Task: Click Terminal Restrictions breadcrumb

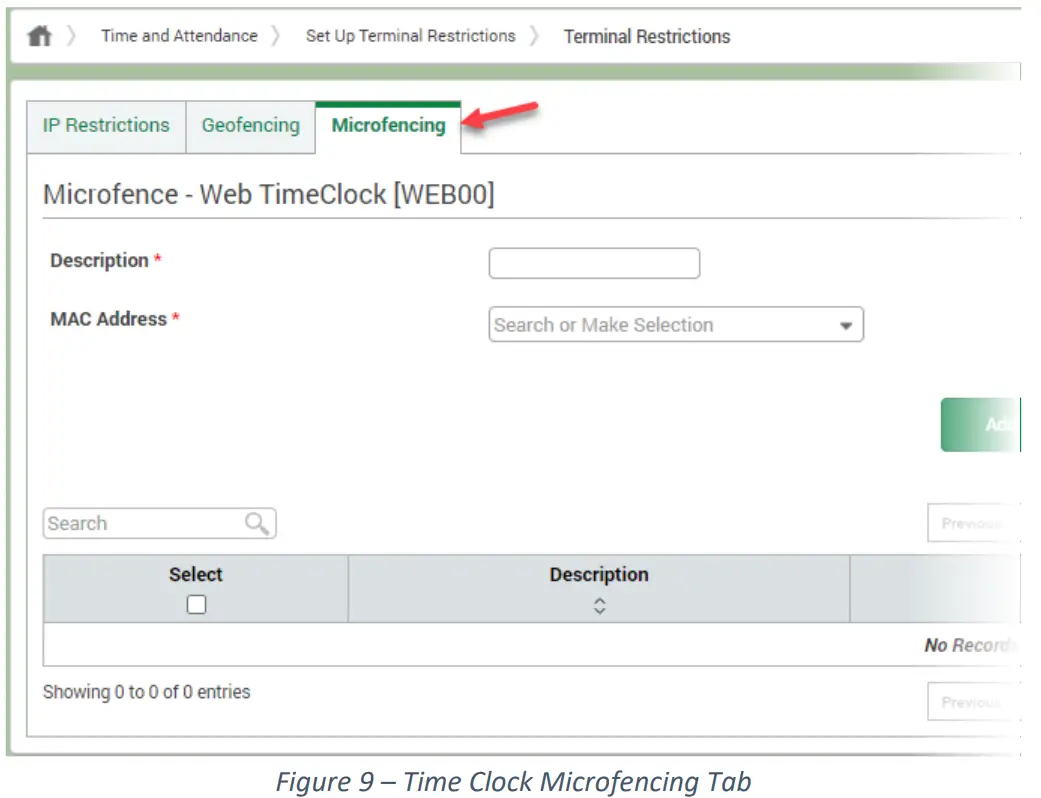Action: [647, 37]
